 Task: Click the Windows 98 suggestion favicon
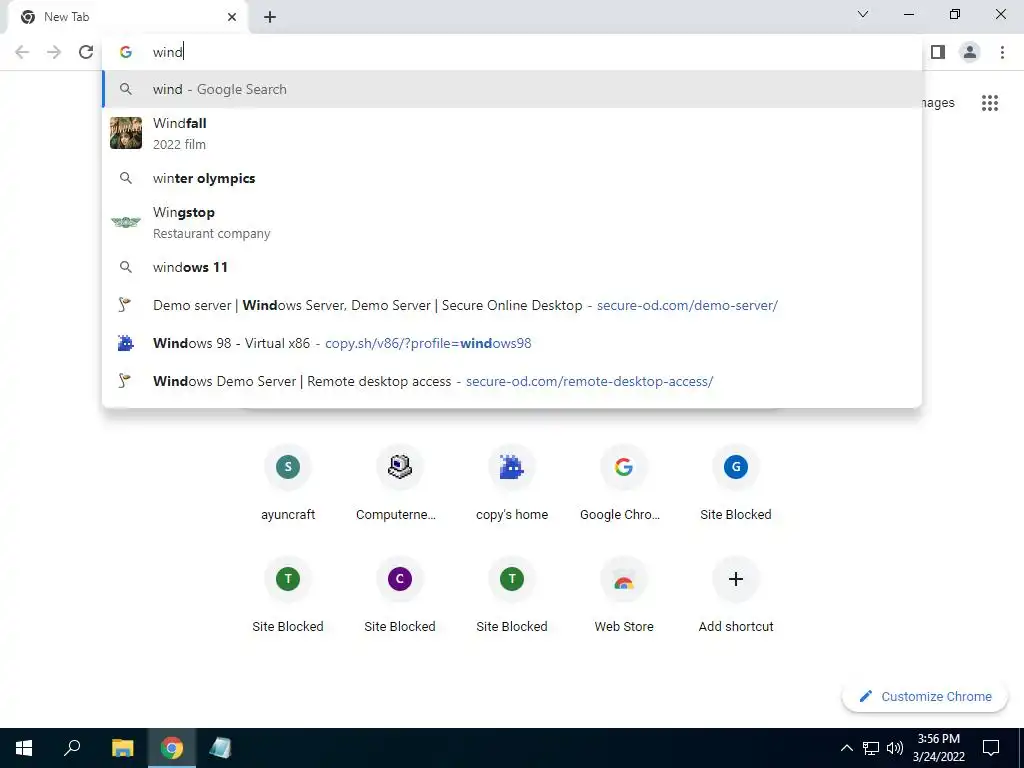pyautogui.click(x=125, y=343)
